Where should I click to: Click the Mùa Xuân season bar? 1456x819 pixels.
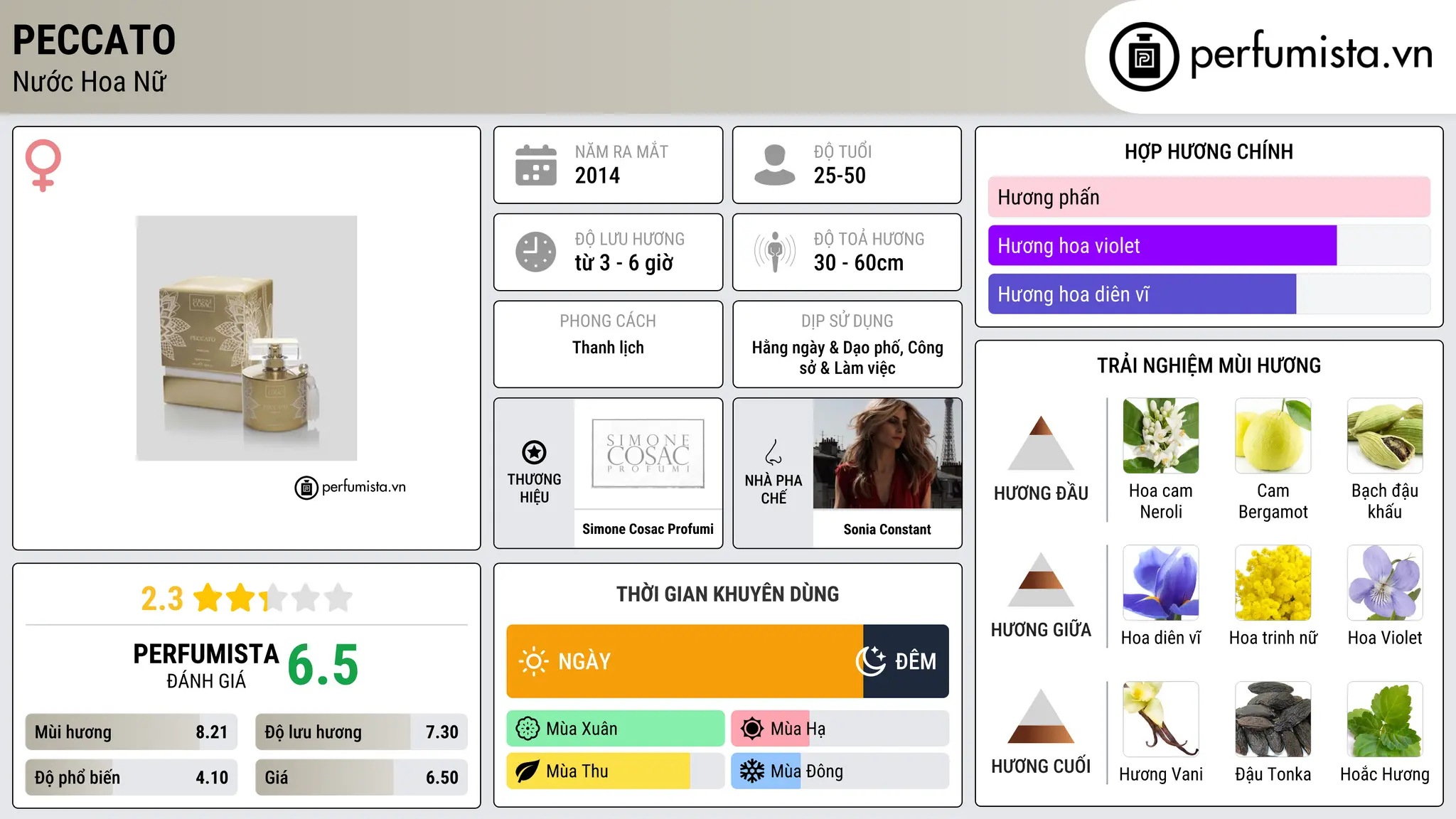(x=616, y=729)
